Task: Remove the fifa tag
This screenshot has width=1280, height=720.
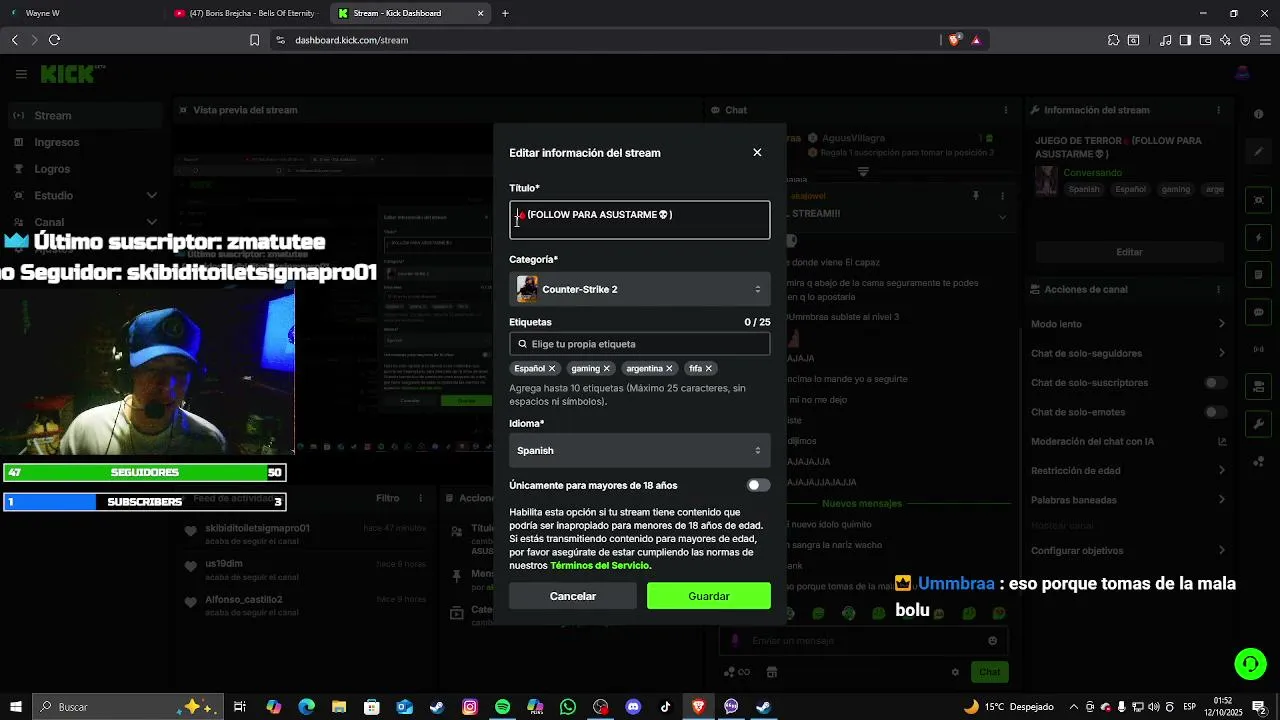Action: coord(708,369)
